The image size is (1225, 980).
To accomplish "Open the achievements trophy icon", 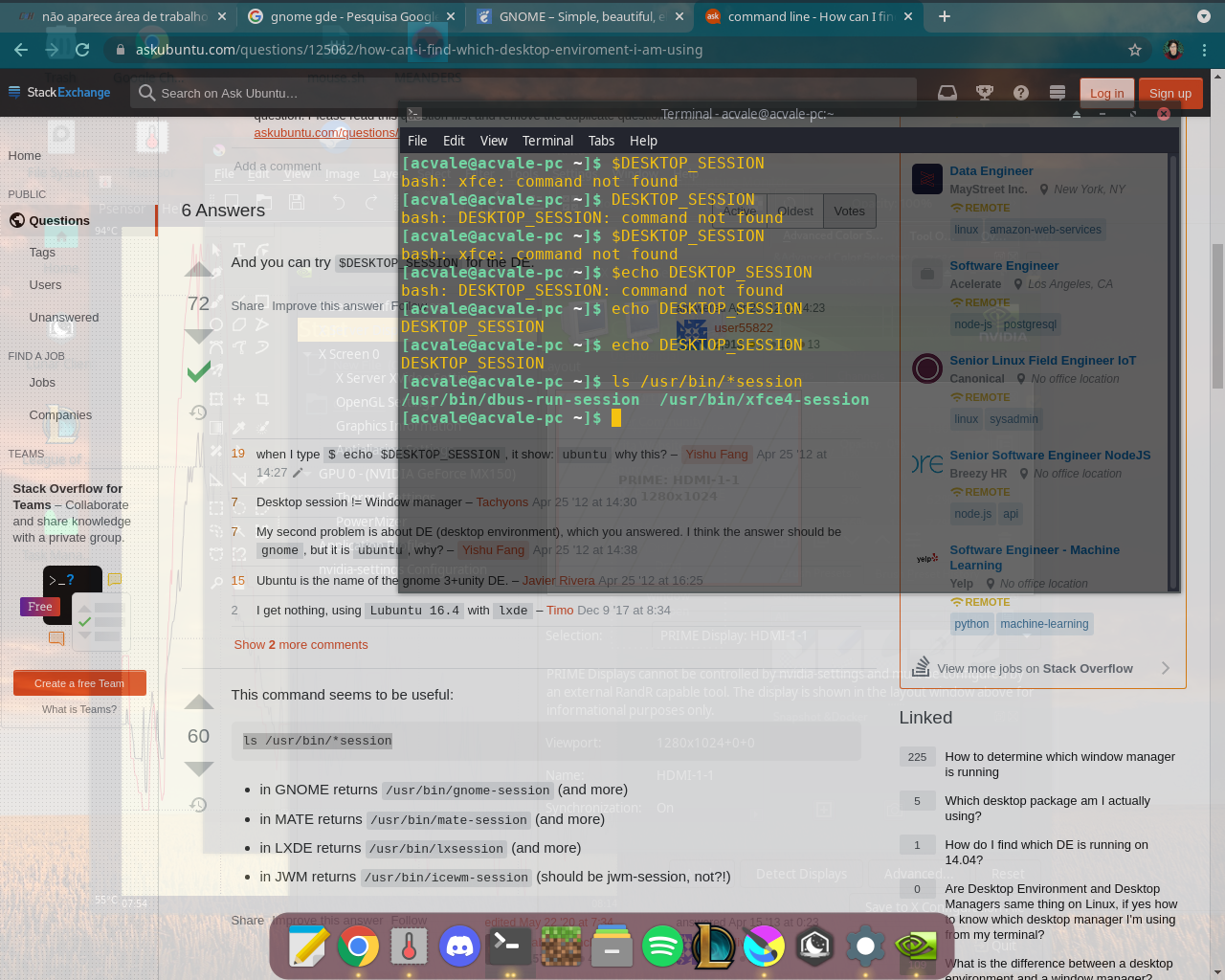I will 984,93.
